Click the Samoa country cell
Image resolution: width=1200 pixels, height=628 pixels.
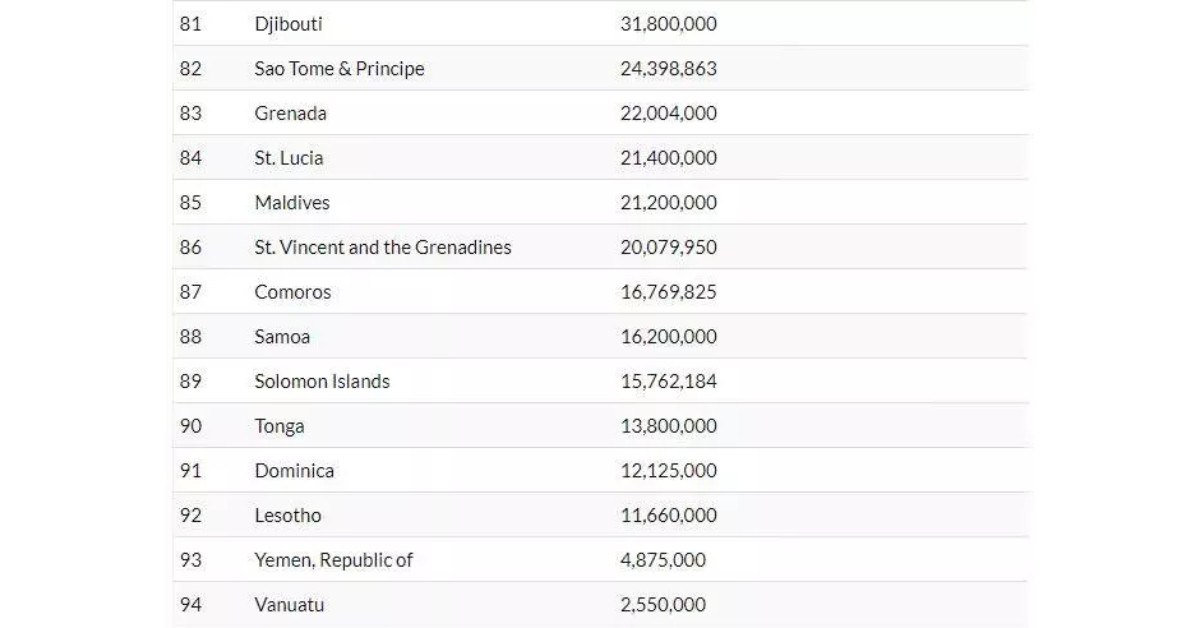[282, 337]
